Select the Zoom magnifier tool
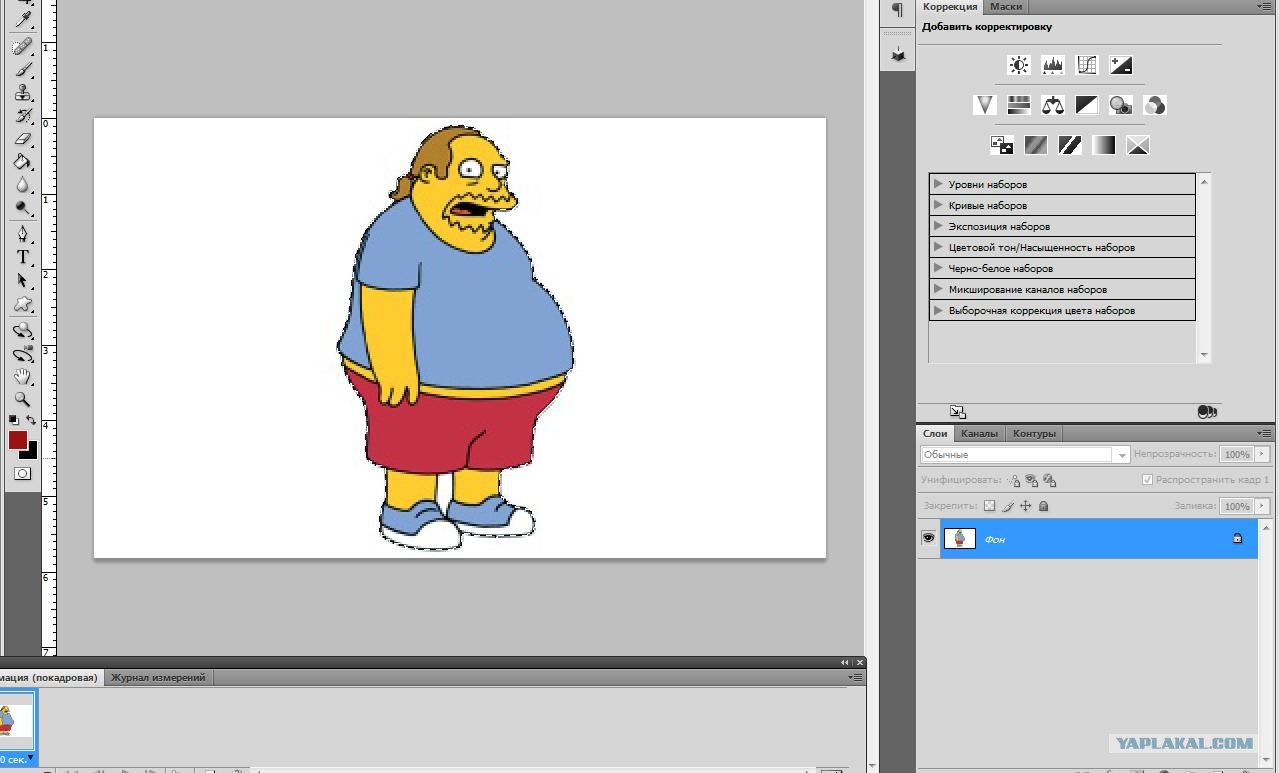 (23, 400)
